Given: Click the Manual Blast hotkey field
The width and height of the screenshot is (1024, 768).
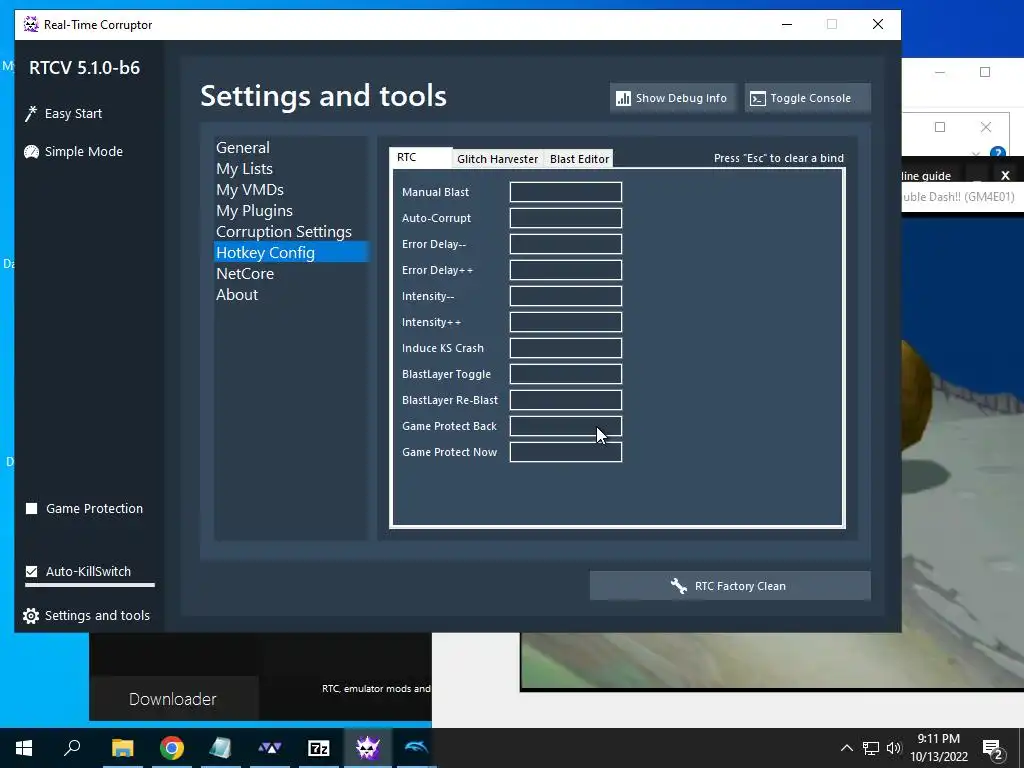Looking at the screenshot, I should [566, 192].
